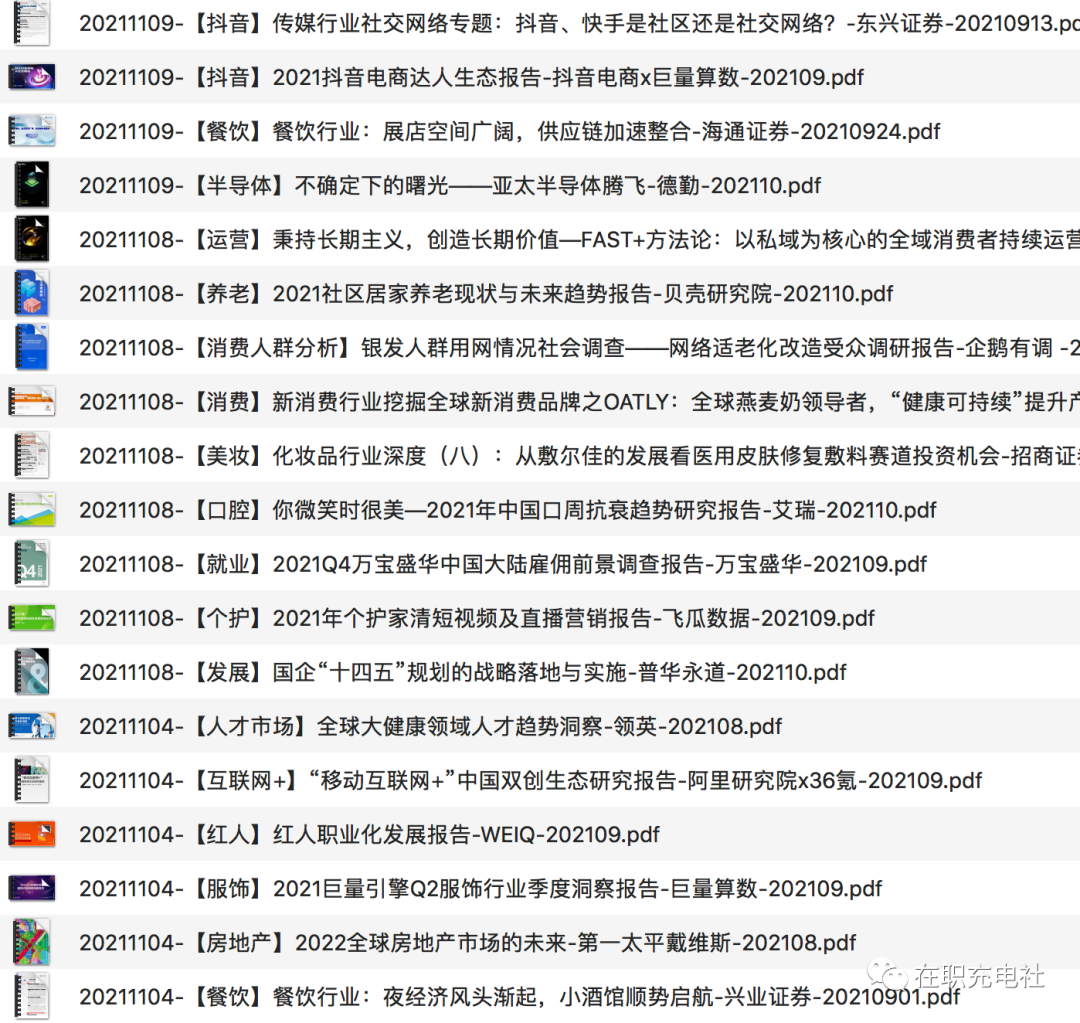Select file name '2021年个护家清短视频及直播营销报告-飞瓜数据-202109.pdf'

tap(574, 619)
